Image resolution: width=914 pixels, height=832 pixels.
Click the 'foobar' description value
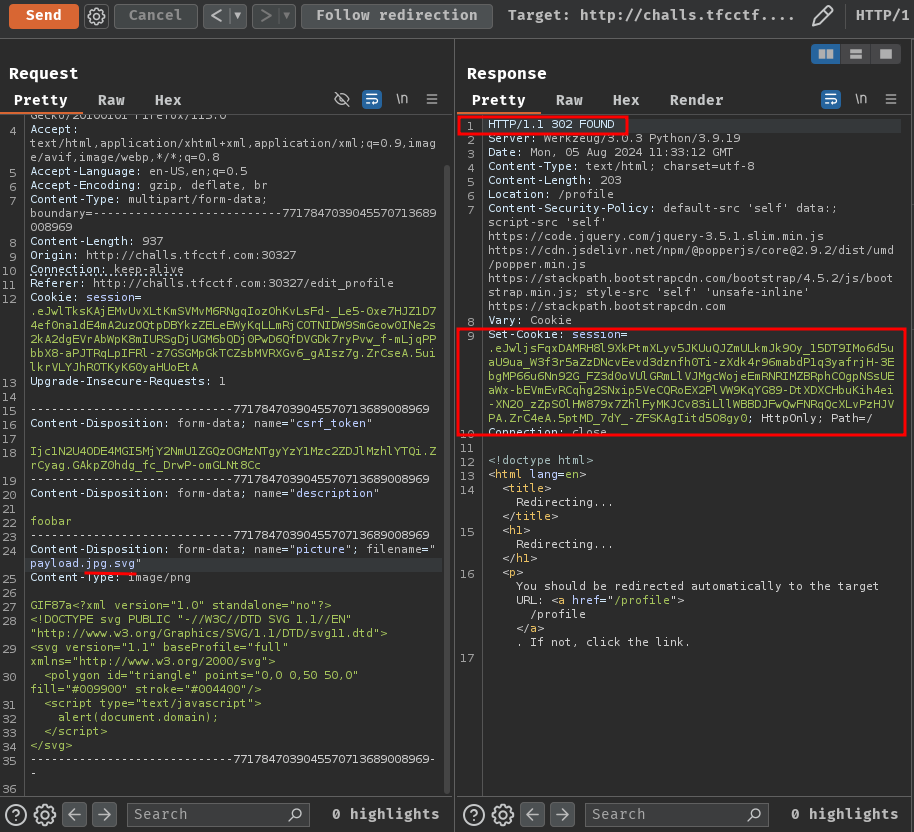[51, 521]
